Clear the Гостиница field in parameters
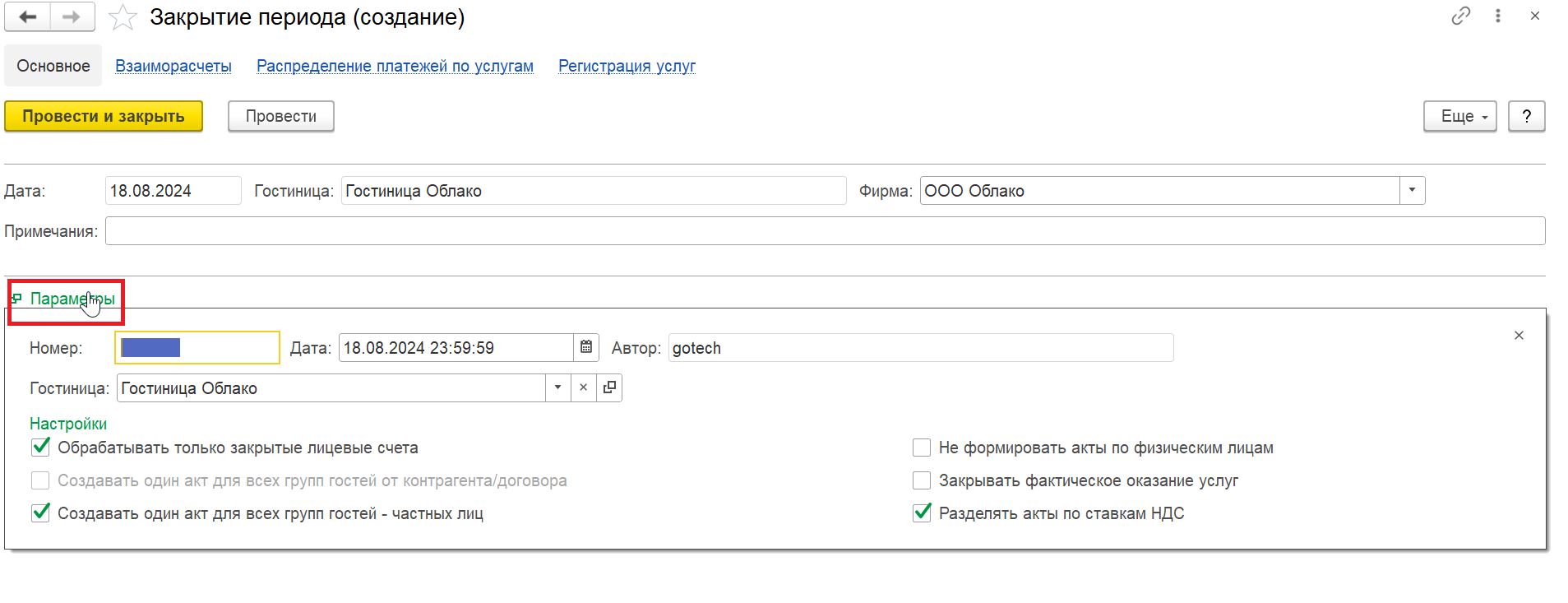Image resolution: width=1568 pixels, height=603 pixels. (x=583, y=387)
